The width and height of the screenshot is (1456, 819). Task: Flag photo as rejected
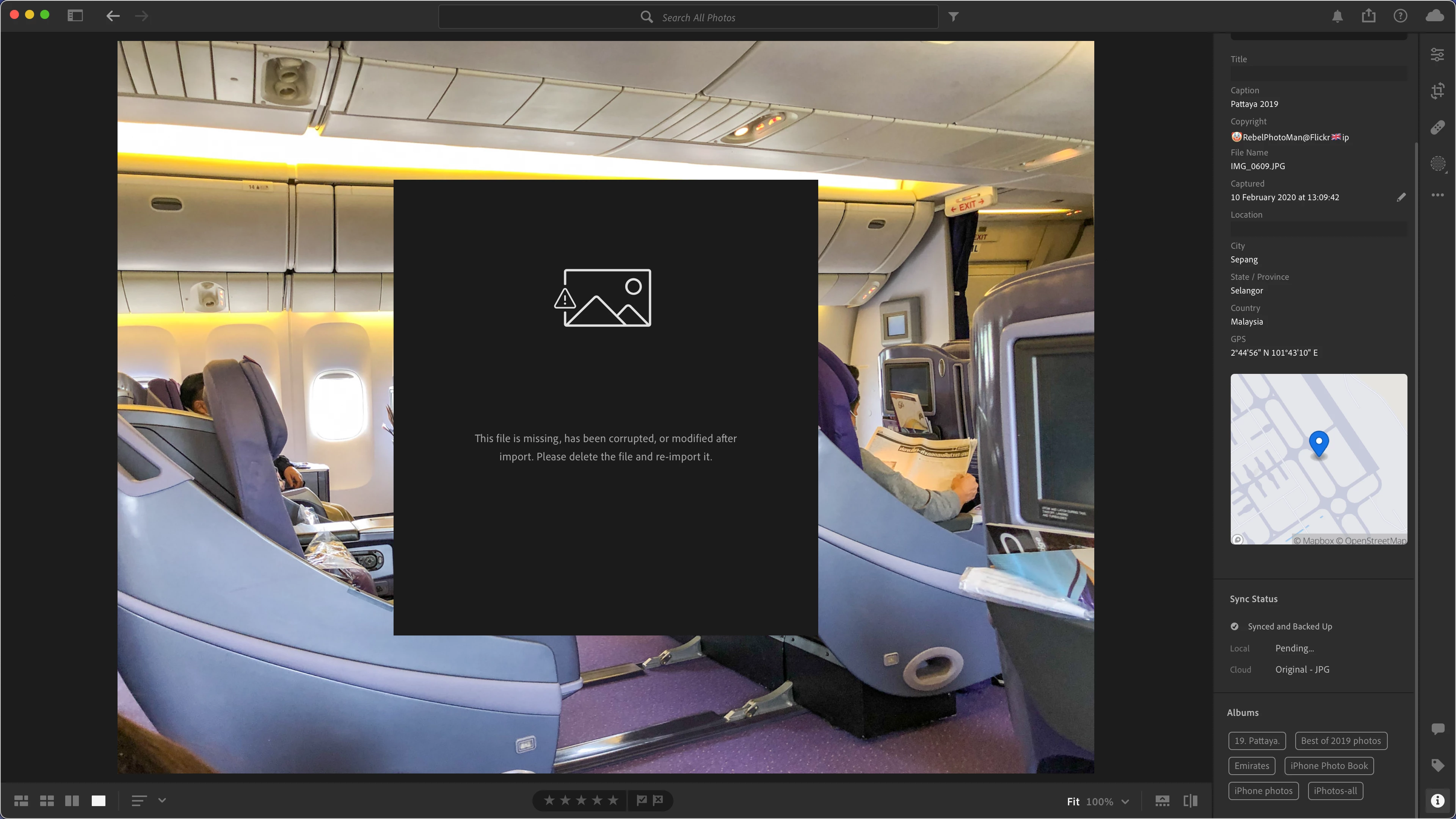coord(658,800)
